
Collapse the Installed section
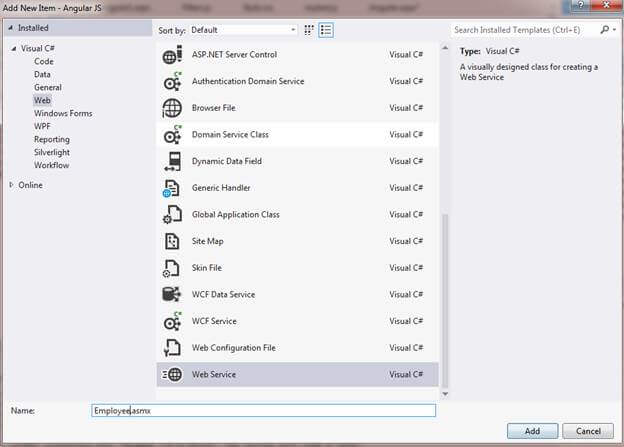10,28
